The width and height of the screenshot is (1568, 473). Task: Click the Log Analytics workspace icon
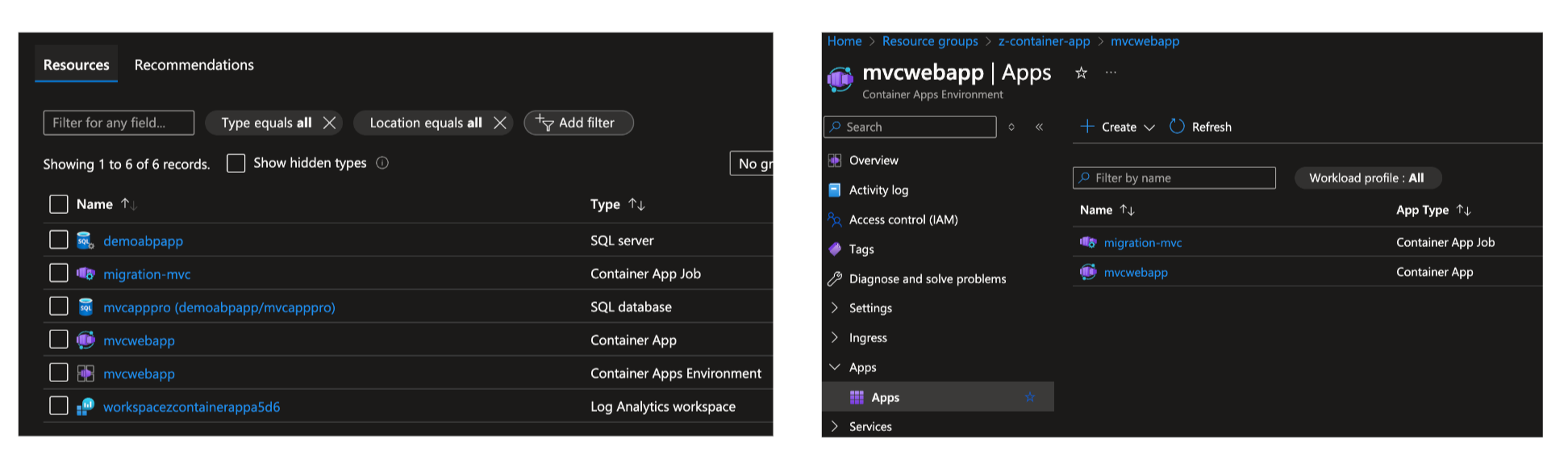(x=85, y=406)
